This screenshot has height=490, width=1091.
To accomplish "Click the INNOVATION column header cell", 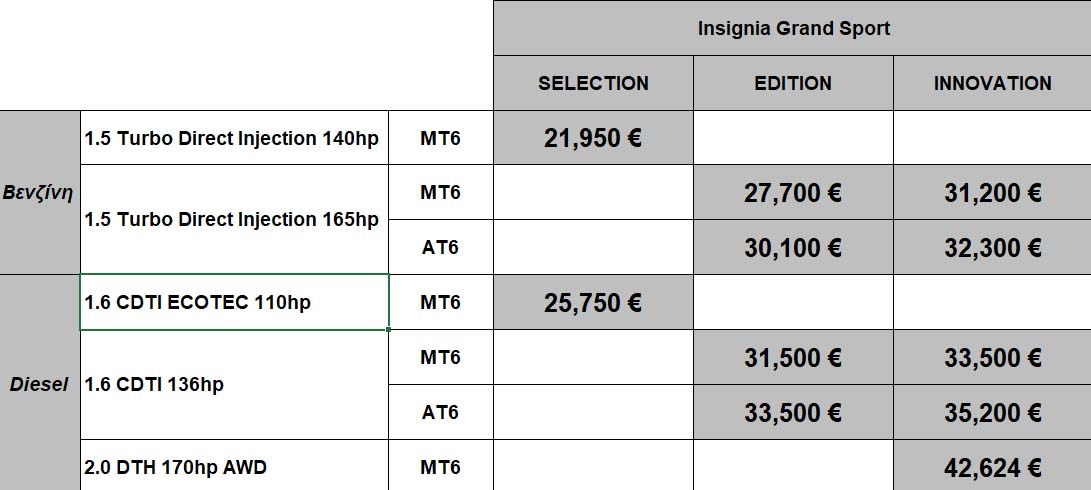I will pyautogui.click(x=992, y=83).
